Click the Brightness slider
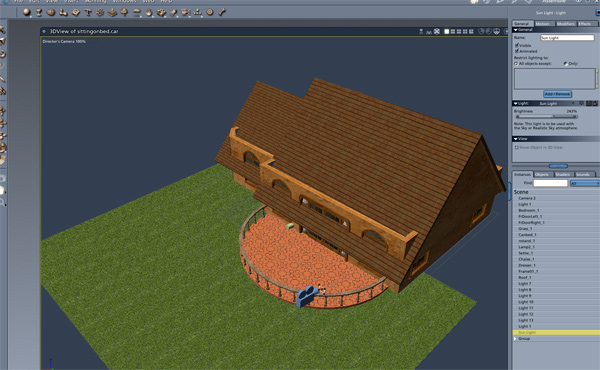 [546, 116]
